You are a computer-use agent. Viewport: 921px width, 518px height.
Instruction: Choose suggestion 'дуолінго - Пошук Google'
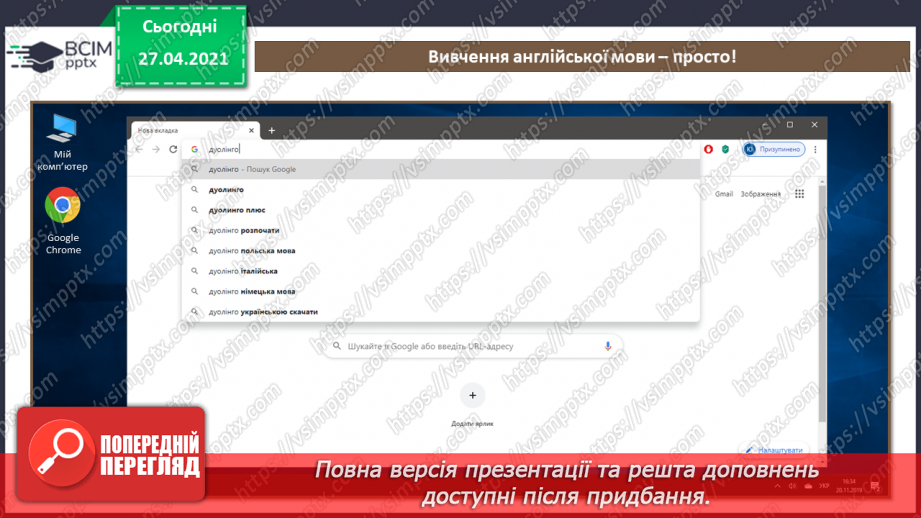coord(442,169)
